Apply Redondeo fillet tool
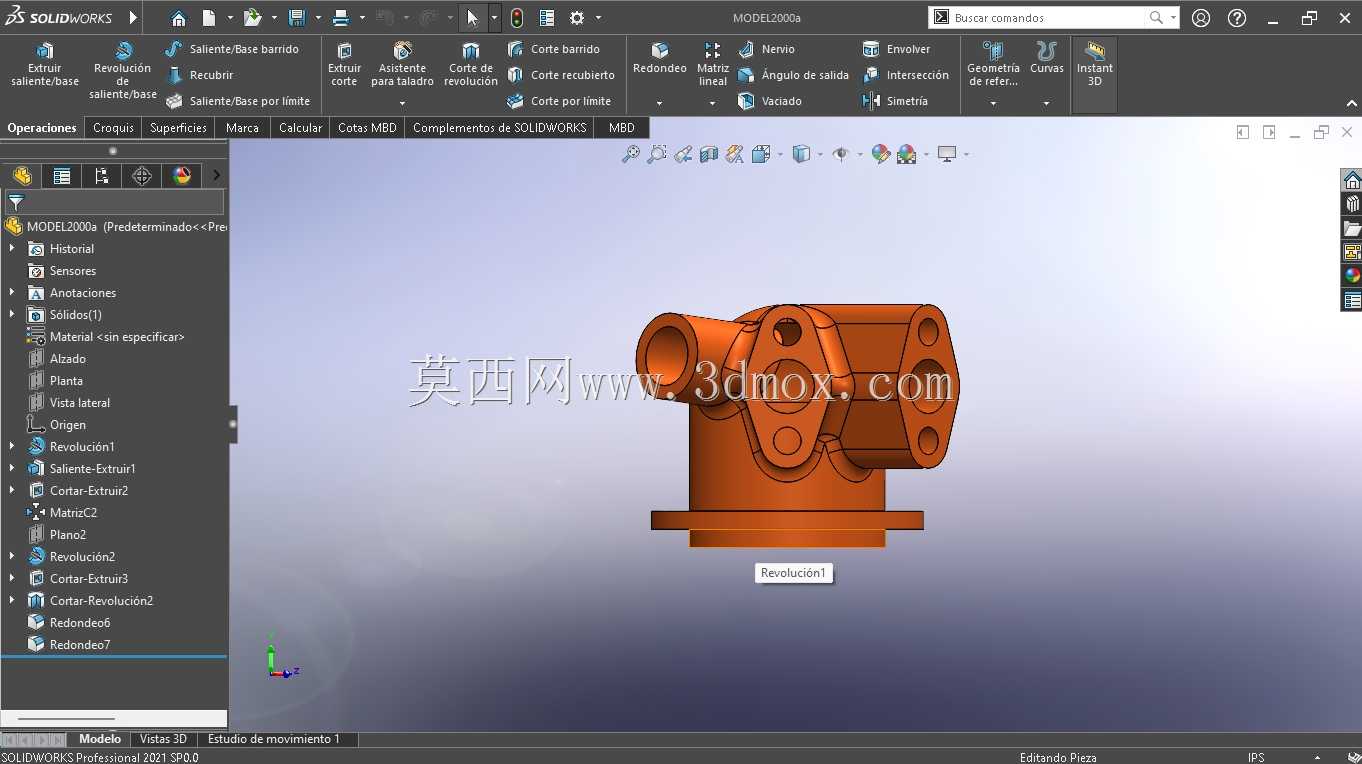The height and width of the screenshot is (764, 1362). click(x=660, y=58)
